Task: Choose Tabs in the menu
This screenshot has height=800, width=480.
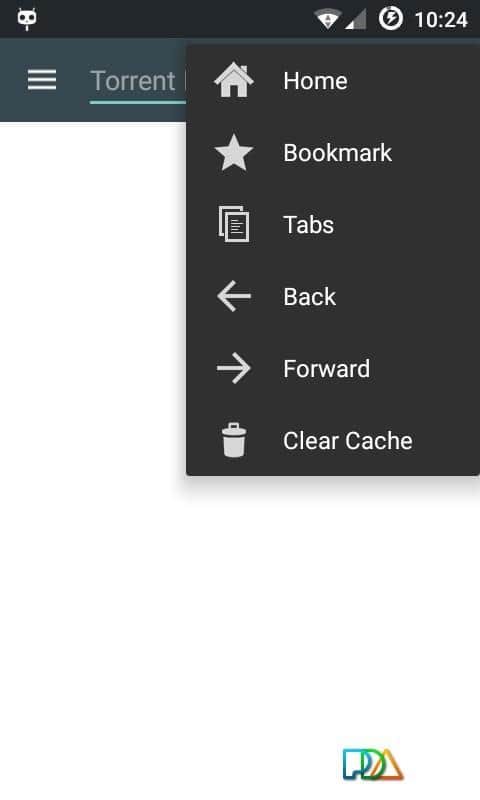Action: pyautogui.click(x=333, y=224)
